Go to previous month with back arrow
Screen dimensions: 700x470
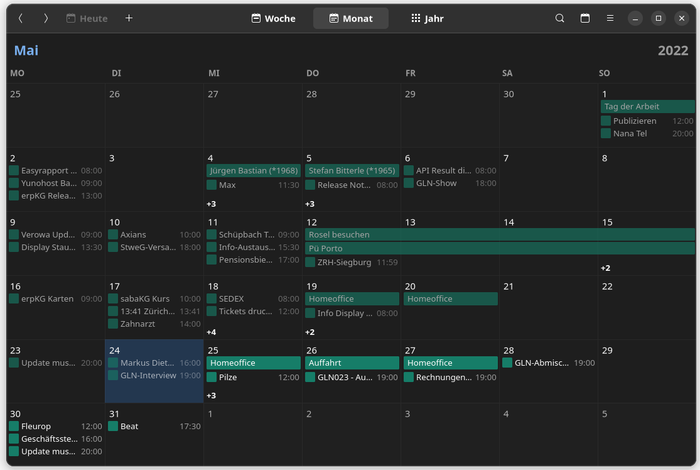click(x=21, y=18)
